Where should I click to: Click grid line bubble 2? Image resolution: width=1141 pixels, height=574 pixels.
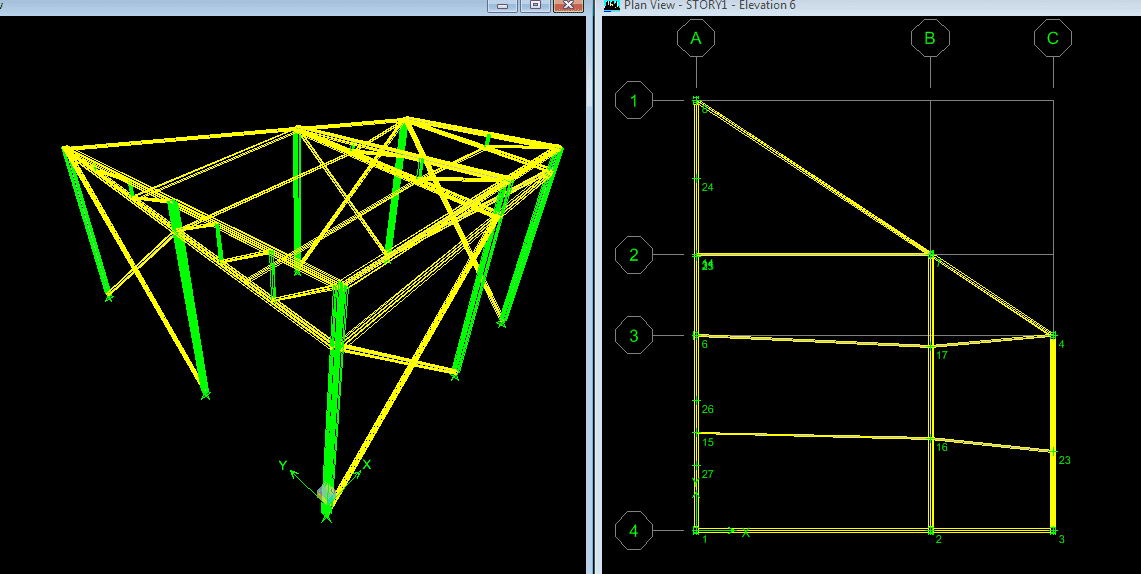634,255
